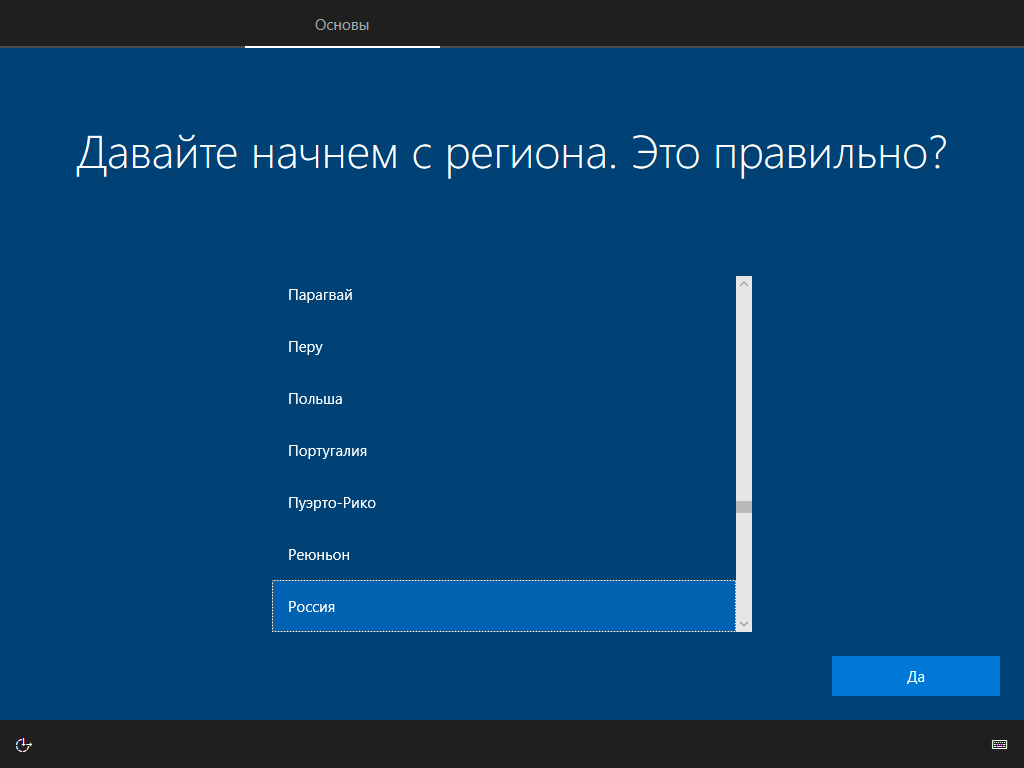This screenshot has width=1024, height=768.
Task: Click the scrollbar track below the thumb
Action: (x=744, y=564)
